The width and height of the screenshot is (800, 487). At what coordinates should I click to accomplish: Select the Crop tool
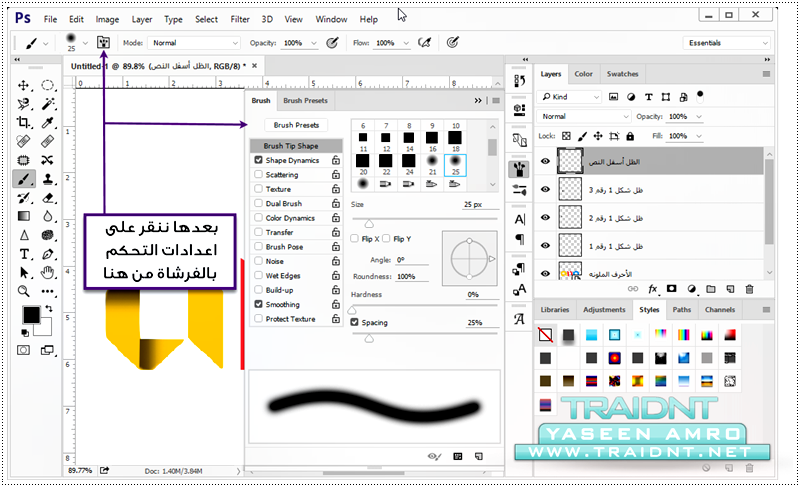pyautogui.click(x=23, y=122)
